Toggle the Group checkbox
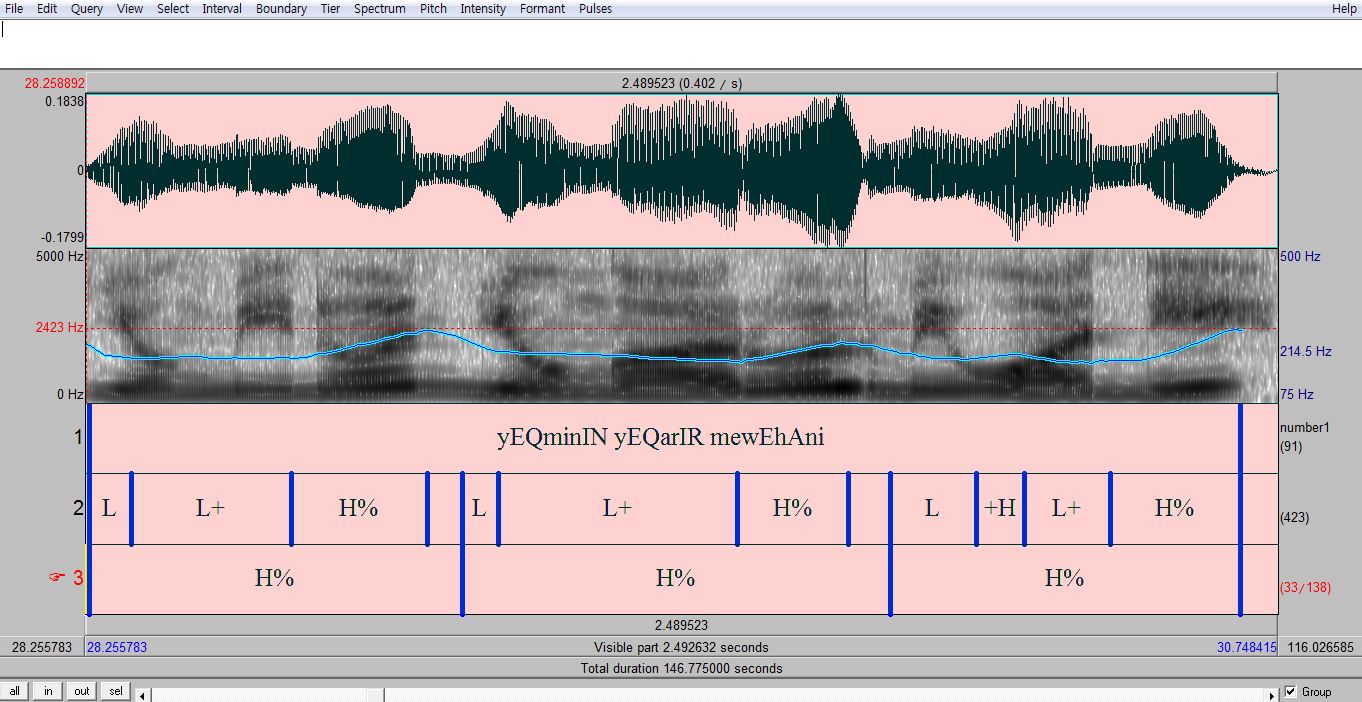Screen dimensions: 1362x702 coord(1291,691)
